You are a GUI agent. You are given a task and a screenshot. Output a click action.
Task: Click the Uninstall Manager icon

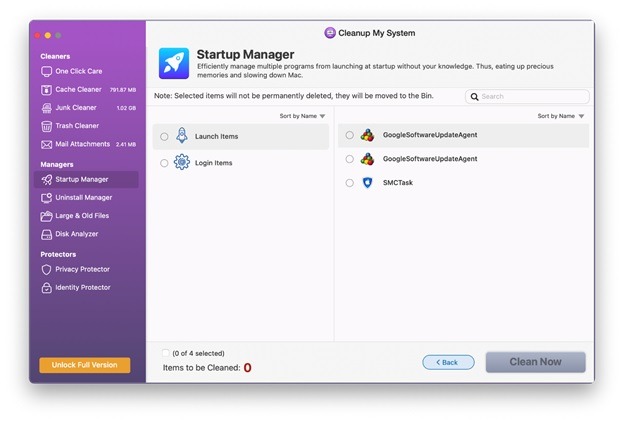click(x=47, y=198)
